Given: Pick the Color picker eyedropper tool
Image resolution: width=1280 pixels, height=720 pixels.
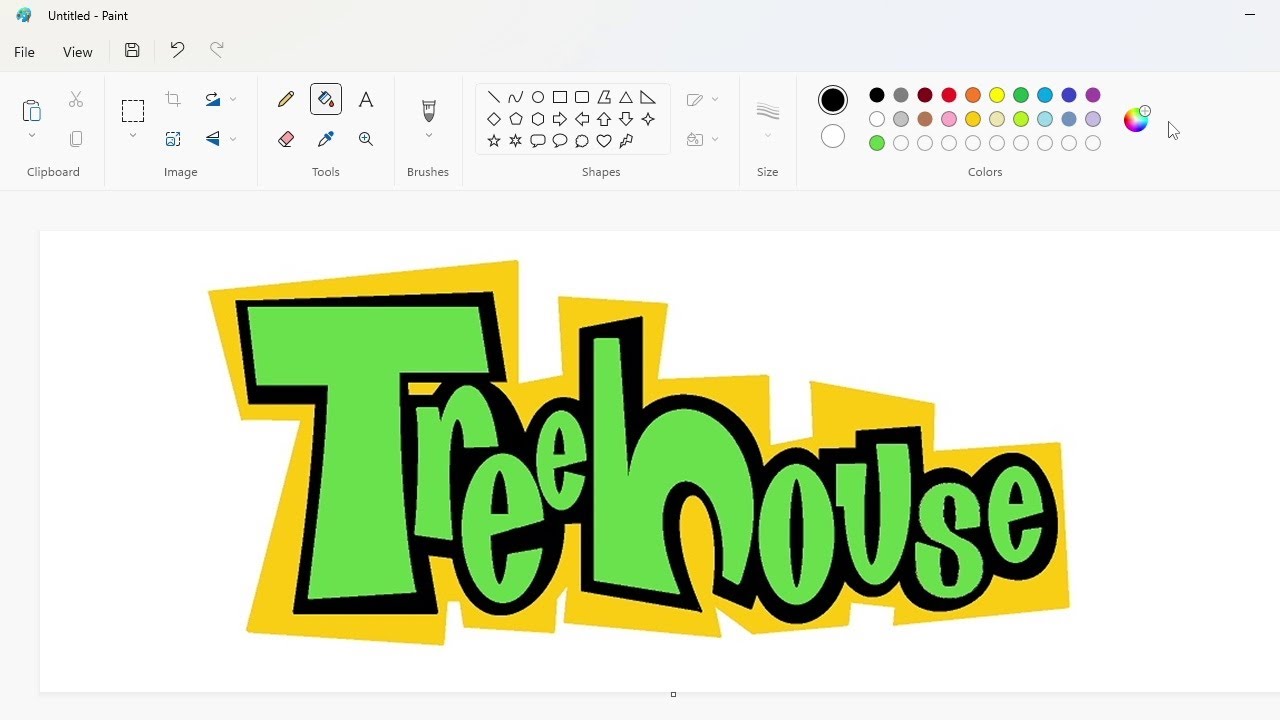Looking at the screenshot, I should click(x=326, y=139).
